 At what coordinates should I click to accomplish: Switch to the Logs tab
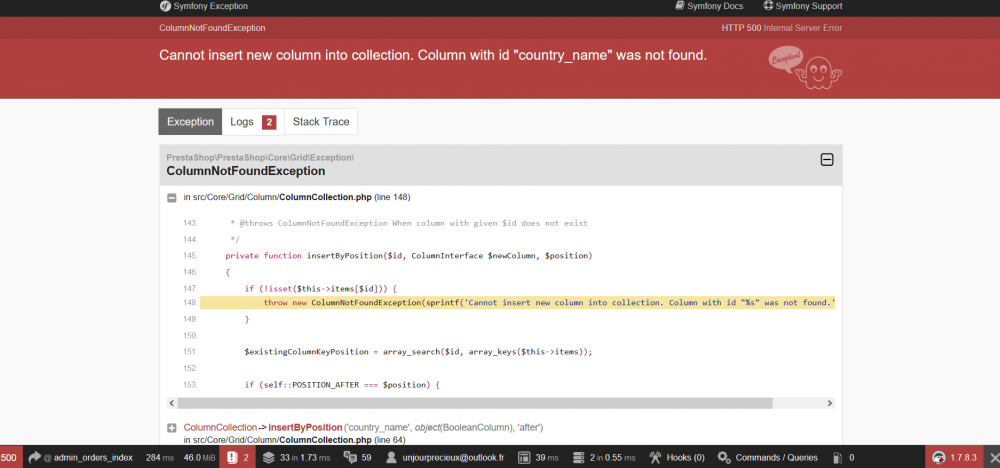252,122
